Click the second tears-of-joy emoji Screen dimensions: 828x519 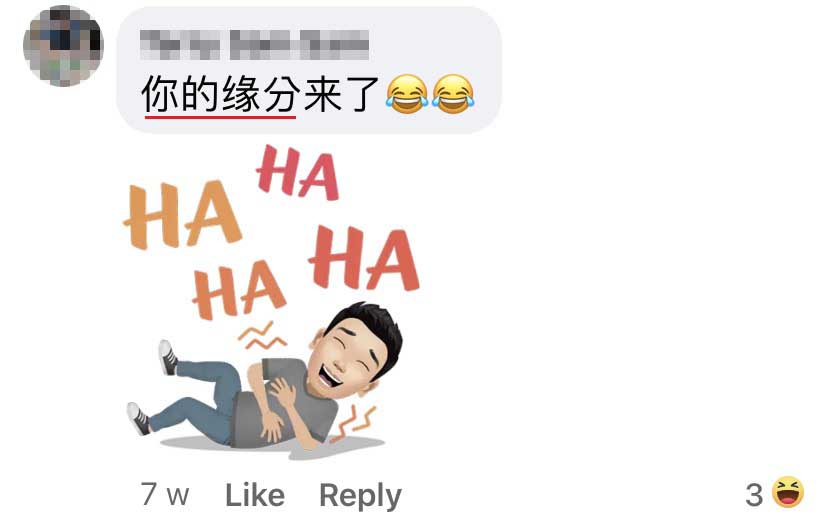pos(453,95)
